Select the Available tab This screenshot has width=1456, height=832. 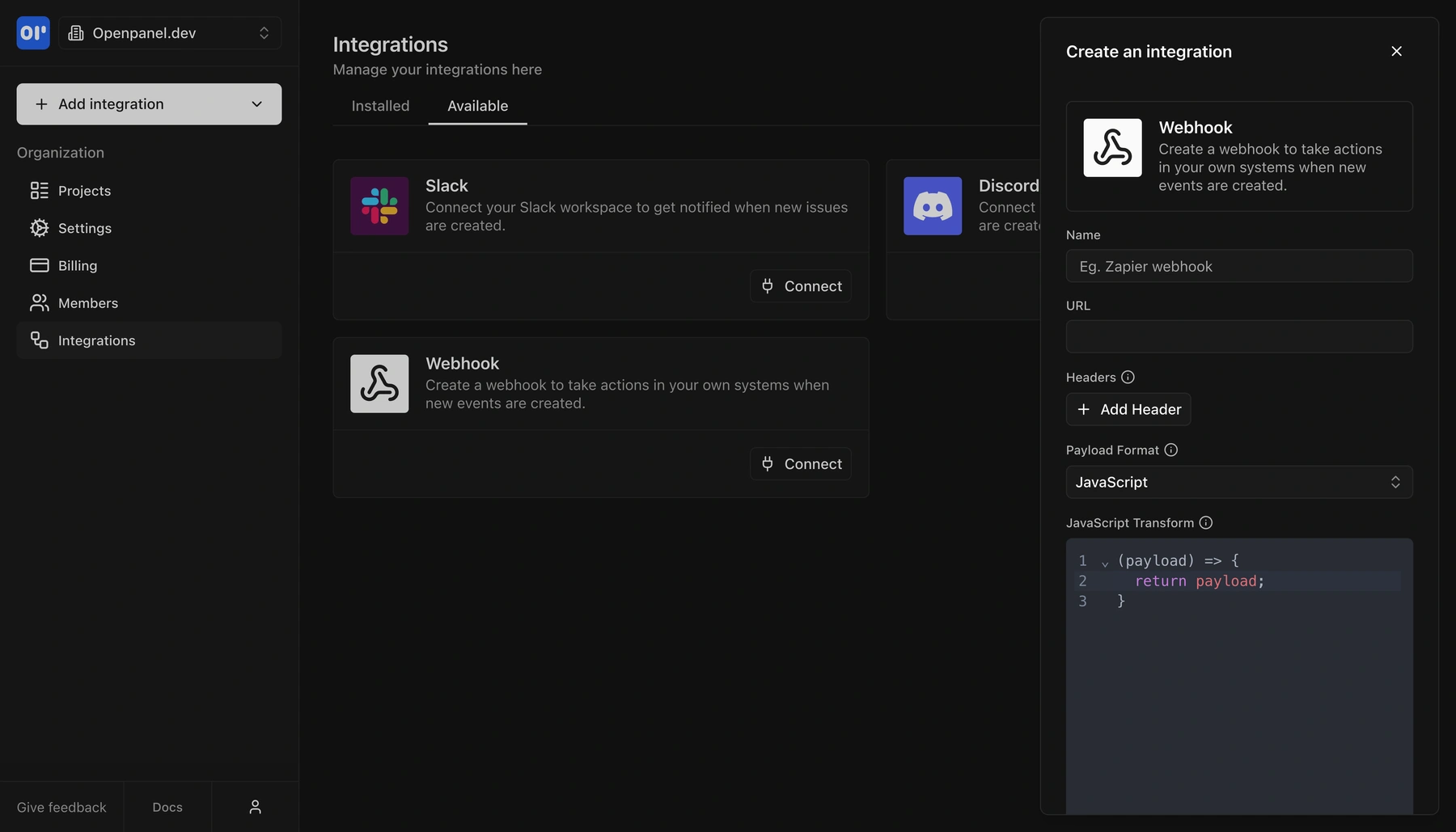(x=477, y=105)
